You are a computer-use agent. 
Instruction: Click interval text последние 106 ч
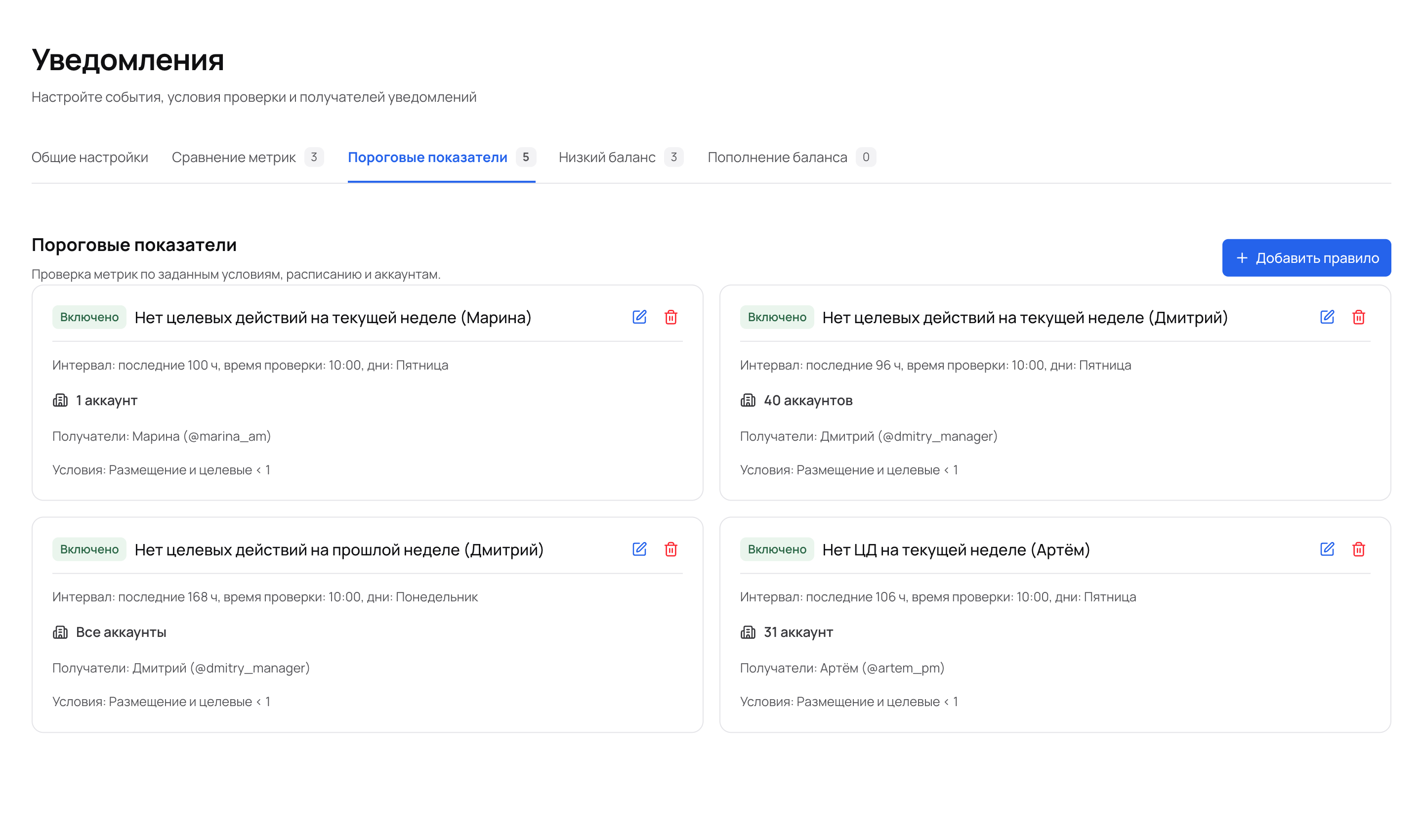pyautogui.click(x=938, y=596)
